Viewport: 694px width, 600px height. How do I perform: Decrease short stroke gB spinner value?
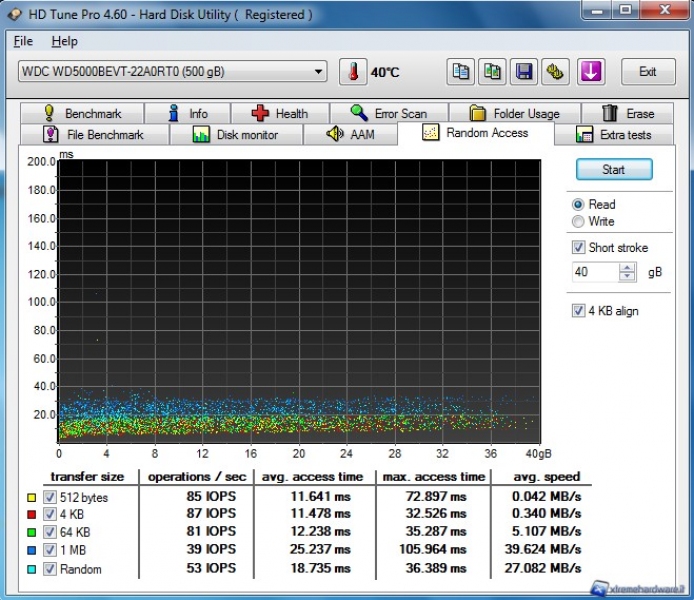tap(628, 276)
